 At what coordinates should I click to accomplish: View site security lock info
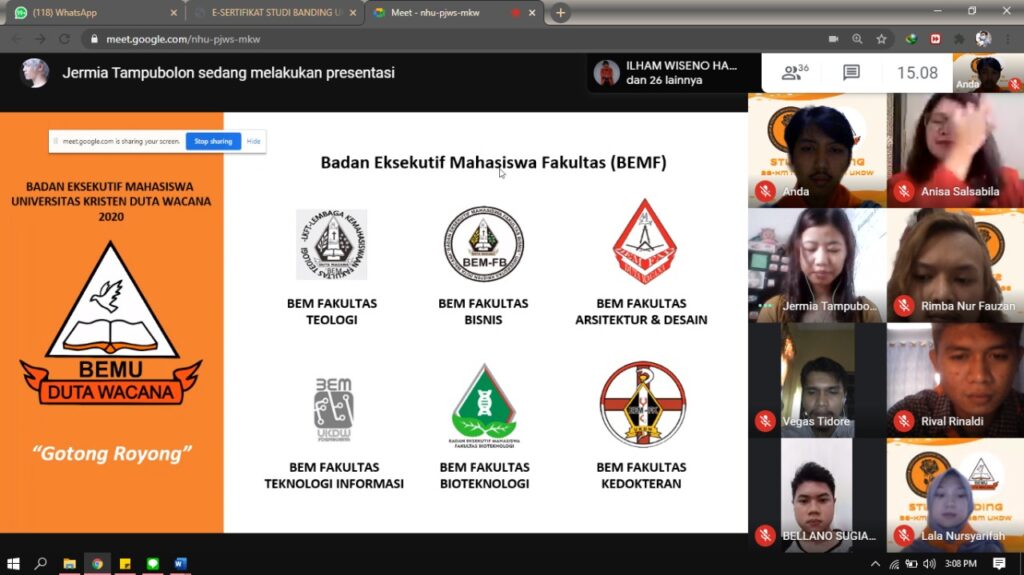pos(94,39)
